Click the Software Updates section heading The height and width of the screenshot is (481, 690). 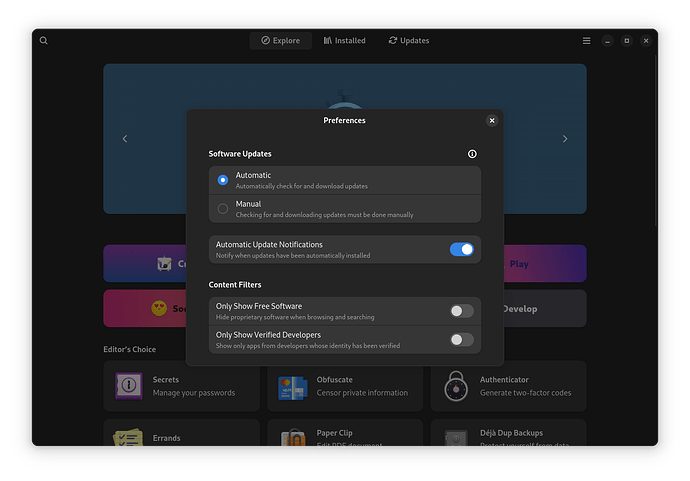[x=240, y=154]
